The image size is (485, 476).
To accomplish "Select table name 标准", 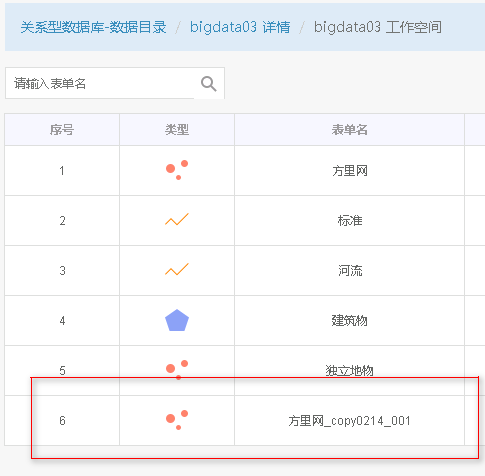I will click(350, 221).
